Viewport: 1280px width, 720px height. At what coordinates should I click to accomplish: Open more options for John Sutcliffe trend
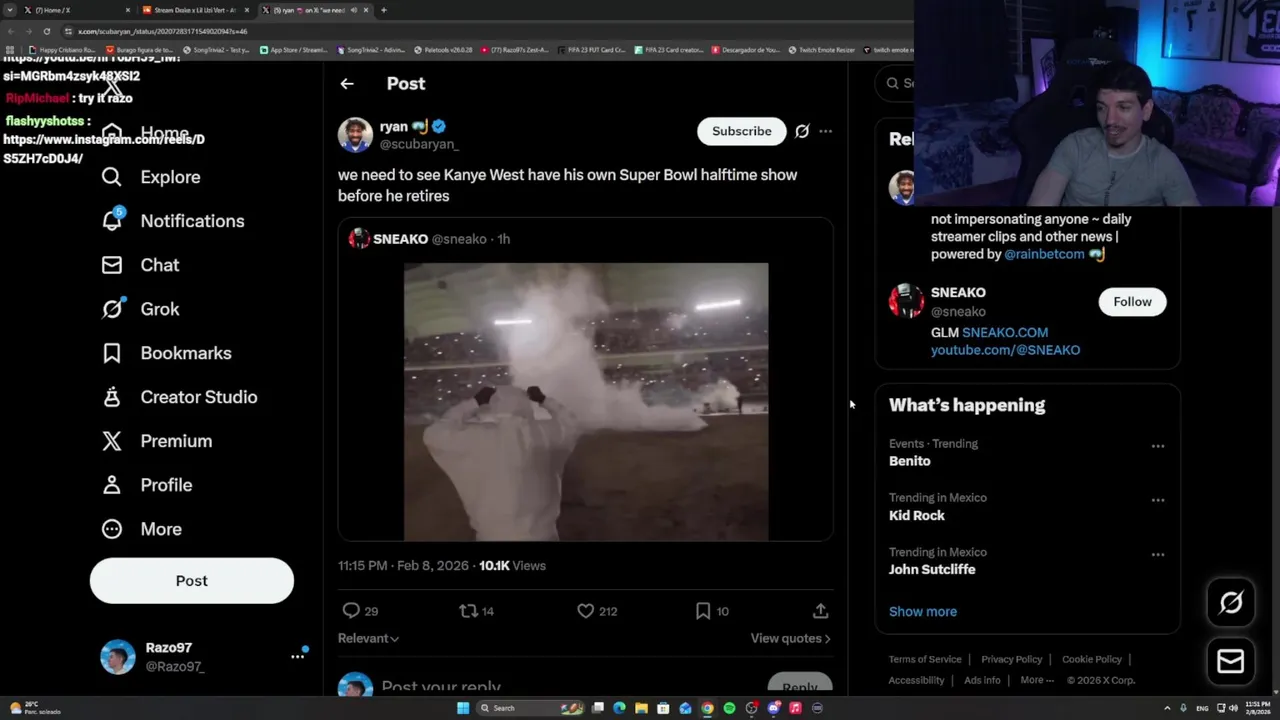tap(1158, 554)
